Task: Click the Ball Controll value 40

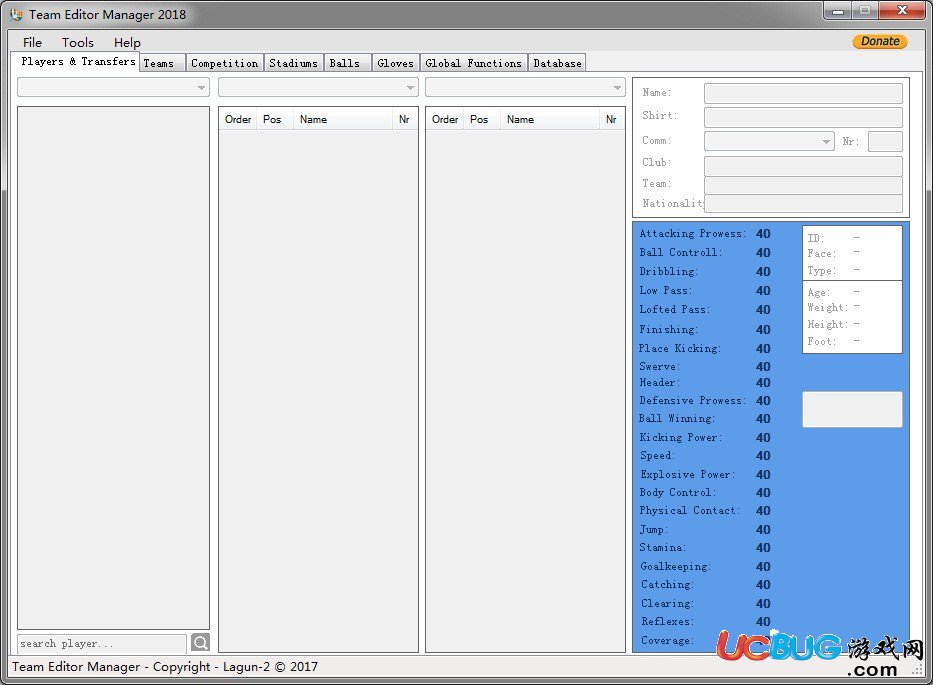Action: [x=763, y=253]
